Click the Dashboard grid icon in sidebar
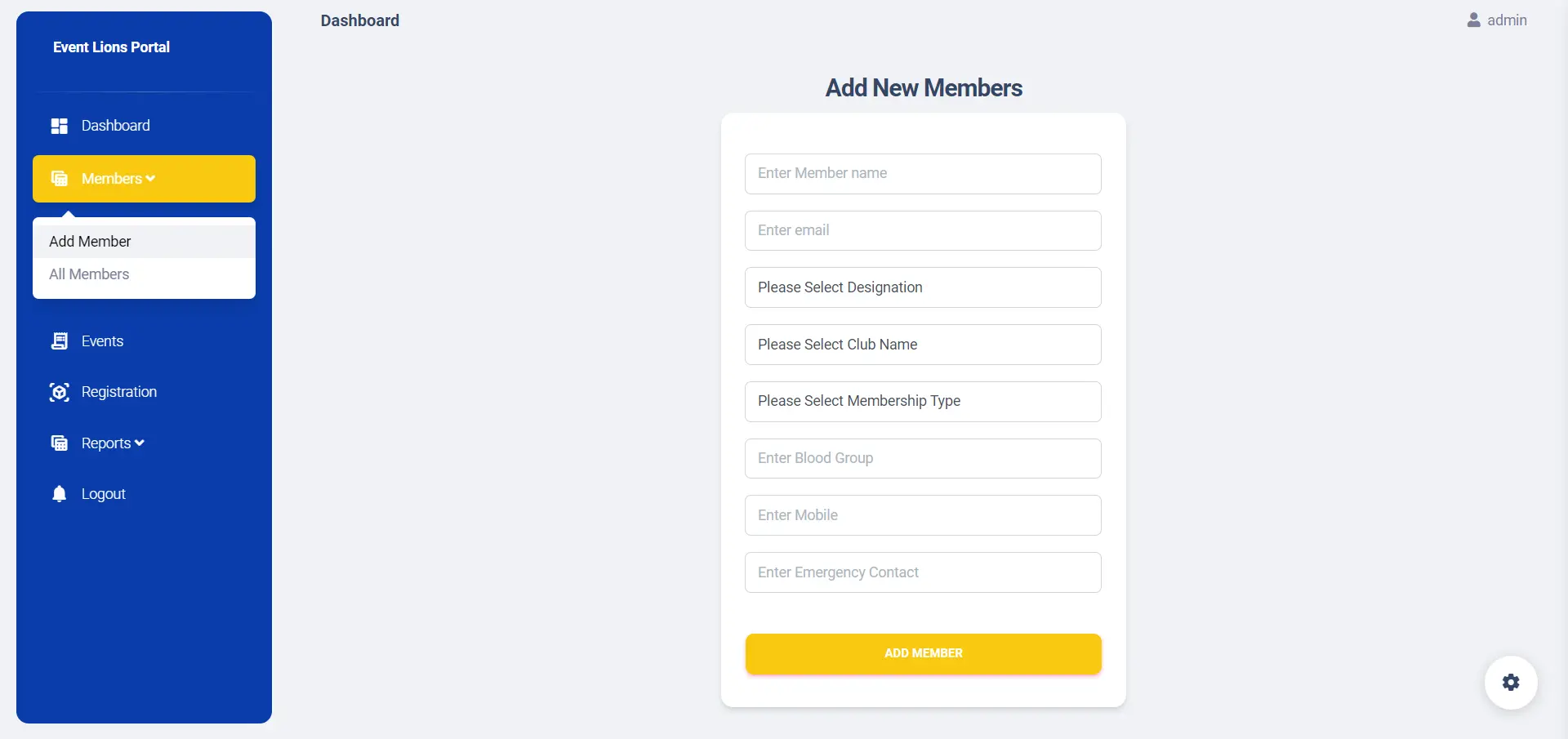1568x739 pixels. tap(59, 126)
